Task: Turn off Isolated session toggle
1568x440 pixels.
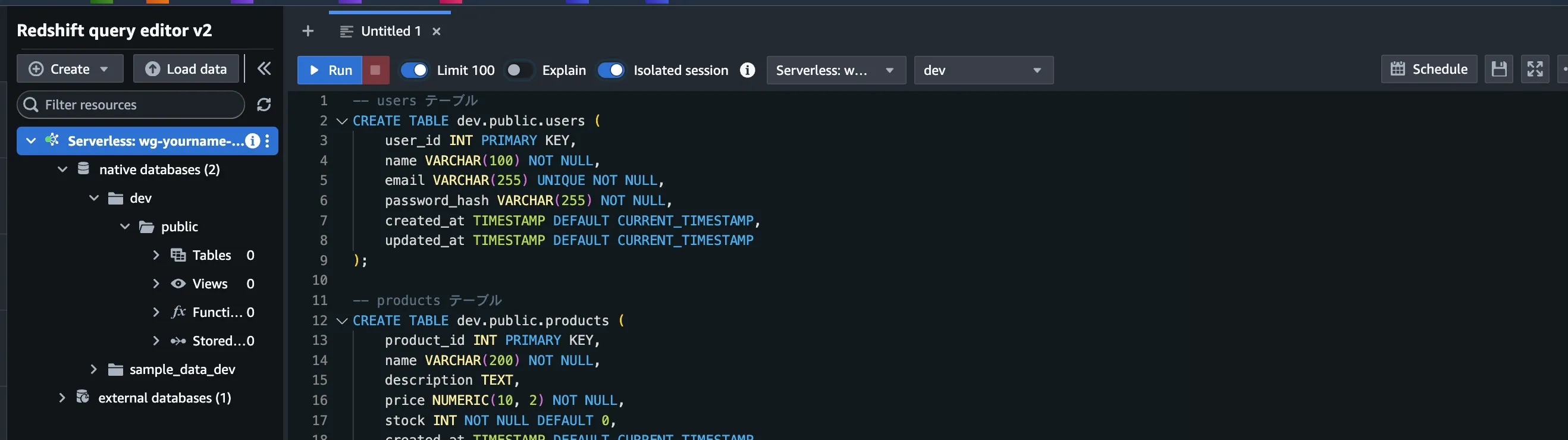Action: click(x=610, y=70)
